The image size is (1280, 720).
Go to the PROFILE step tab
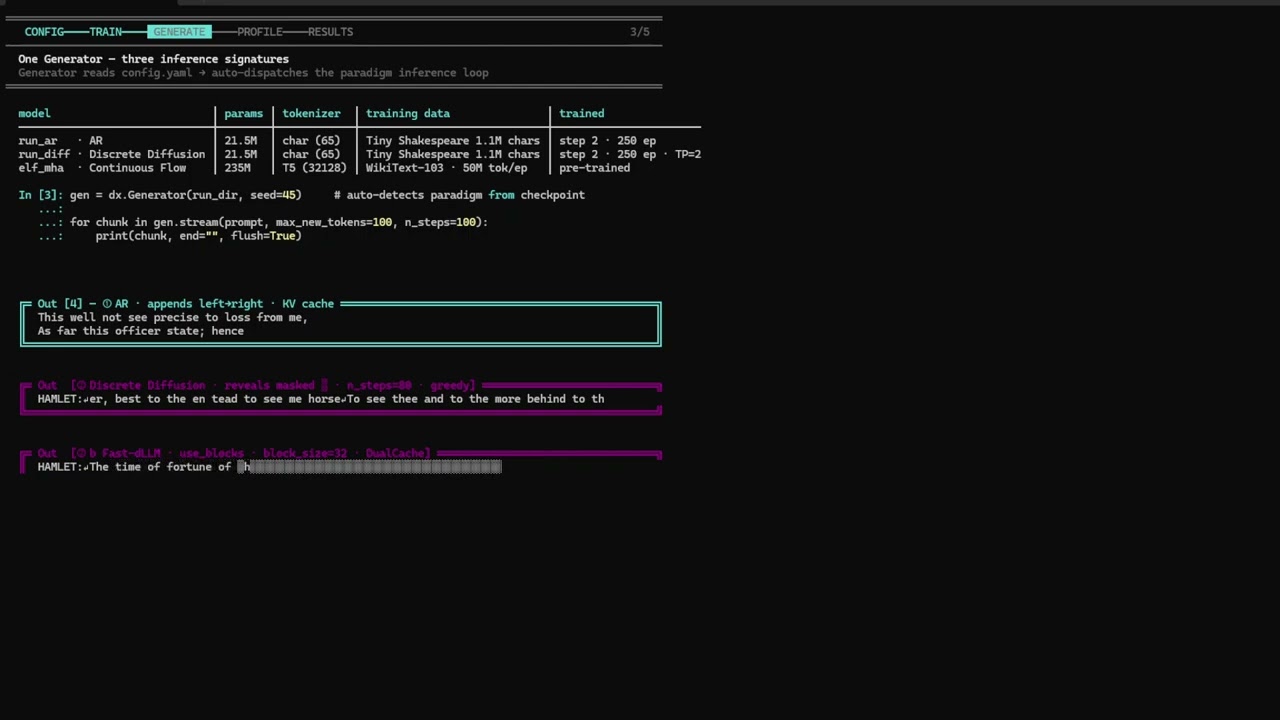(x=259, y=32)
